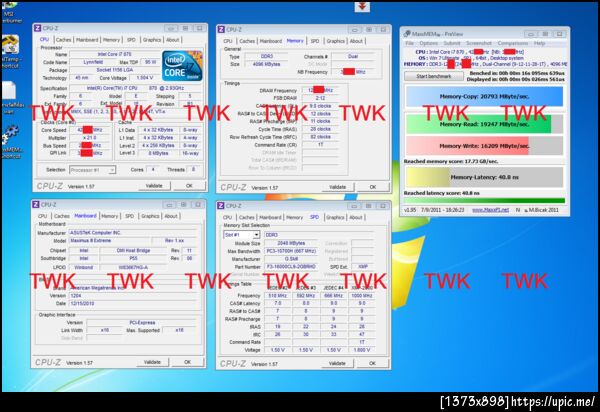Open the Processor #1 selection dropdown
The image size is (600, 412).
coord(93,169)
